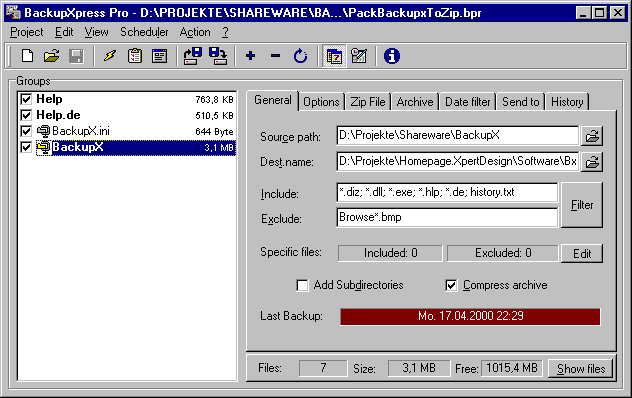This screenshot has height=398, width=632.
Task: Select the Help.de group row
Action: 127,115
